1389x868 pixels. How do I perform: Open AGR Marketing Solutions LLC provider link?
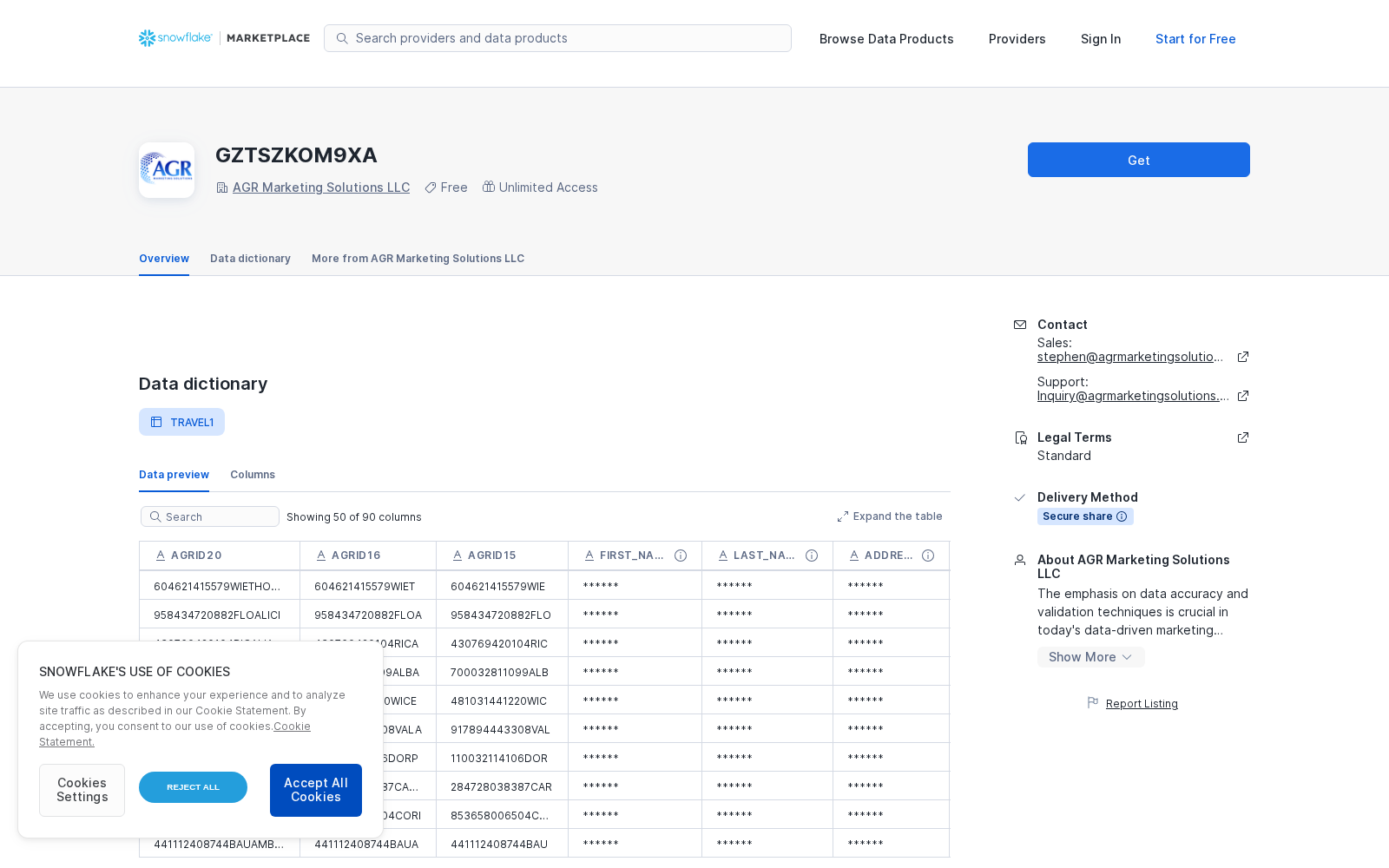tap(321, 187)
